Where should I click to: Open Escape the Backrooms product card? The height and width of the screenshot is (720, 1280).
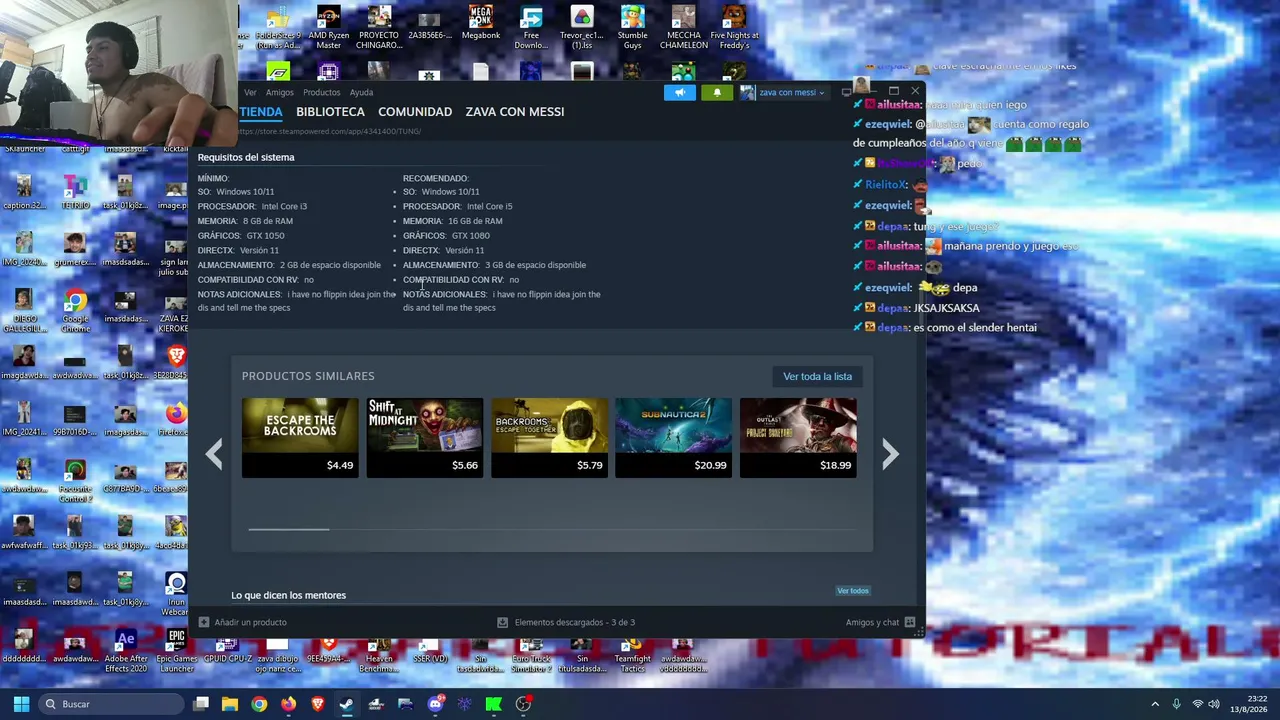(x=300, y=437)
